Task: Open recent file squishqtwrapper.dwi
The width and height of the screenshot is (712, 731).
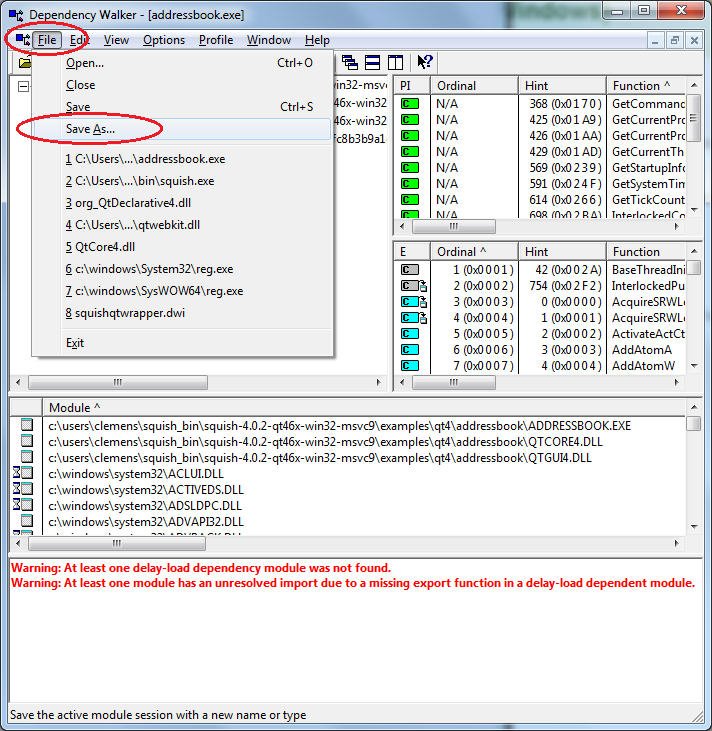Action: click(125, 313)
